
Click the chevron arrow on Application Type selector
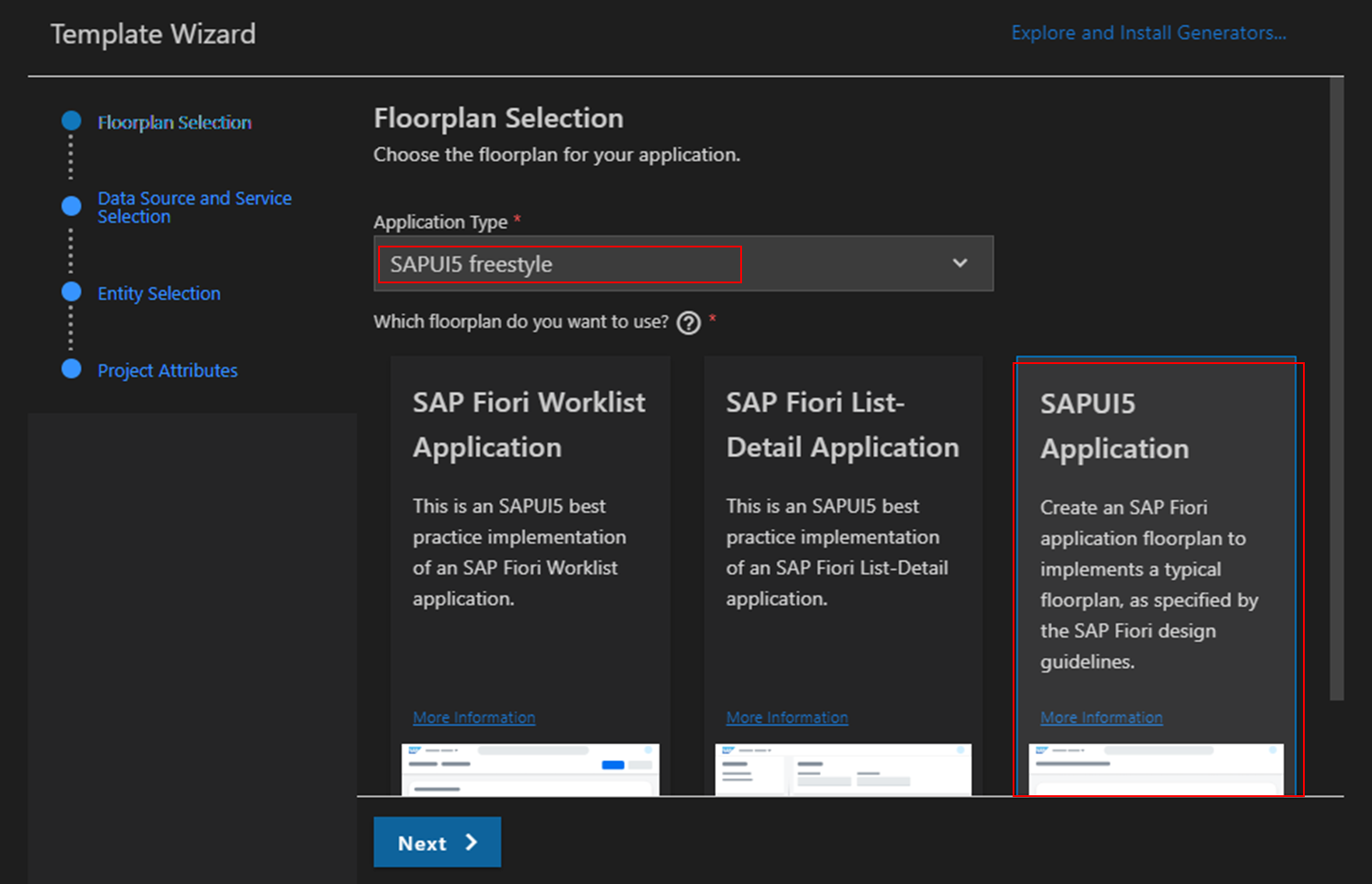coord(960,264)
